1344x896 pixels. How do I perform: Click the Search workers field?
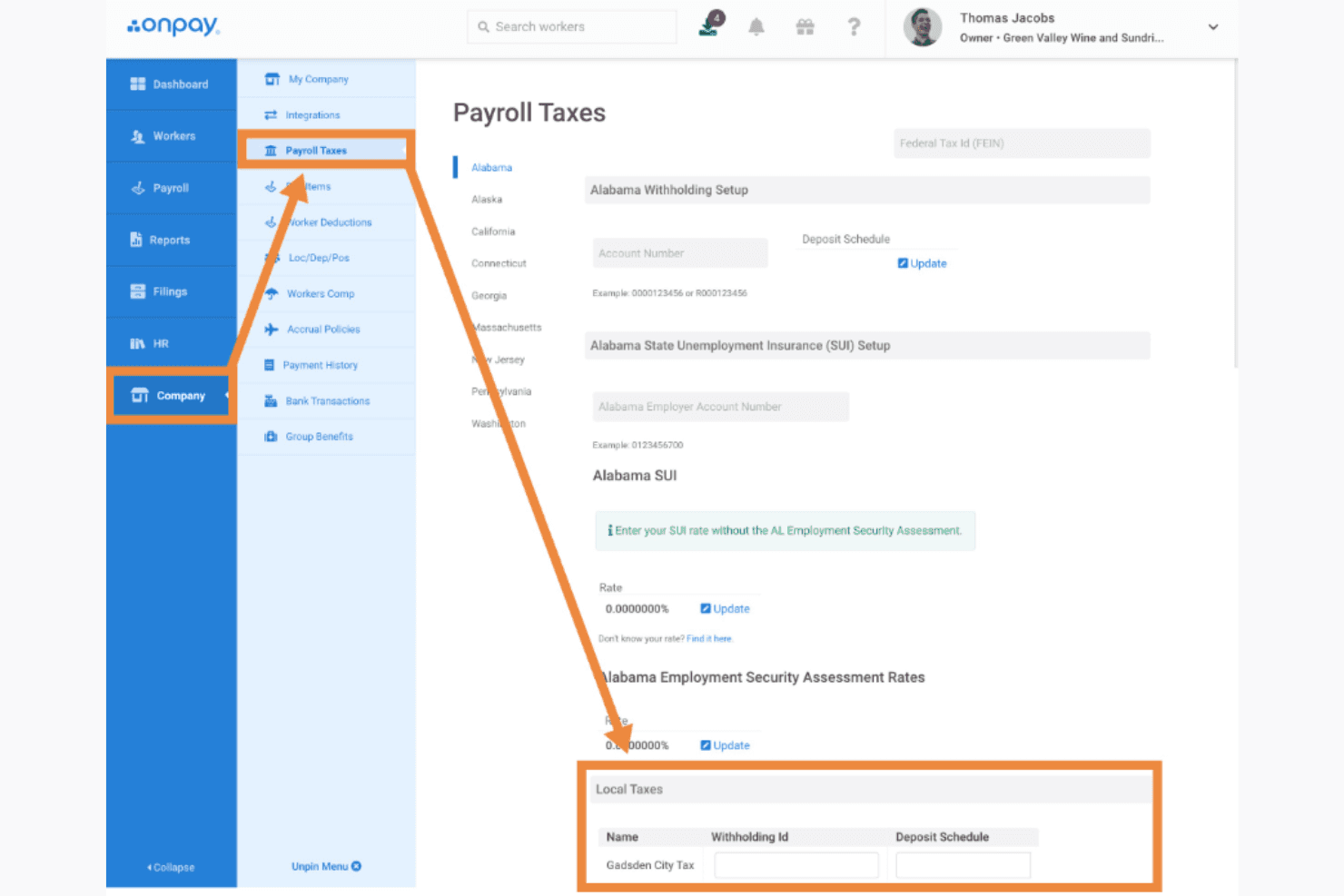(572, 27)
